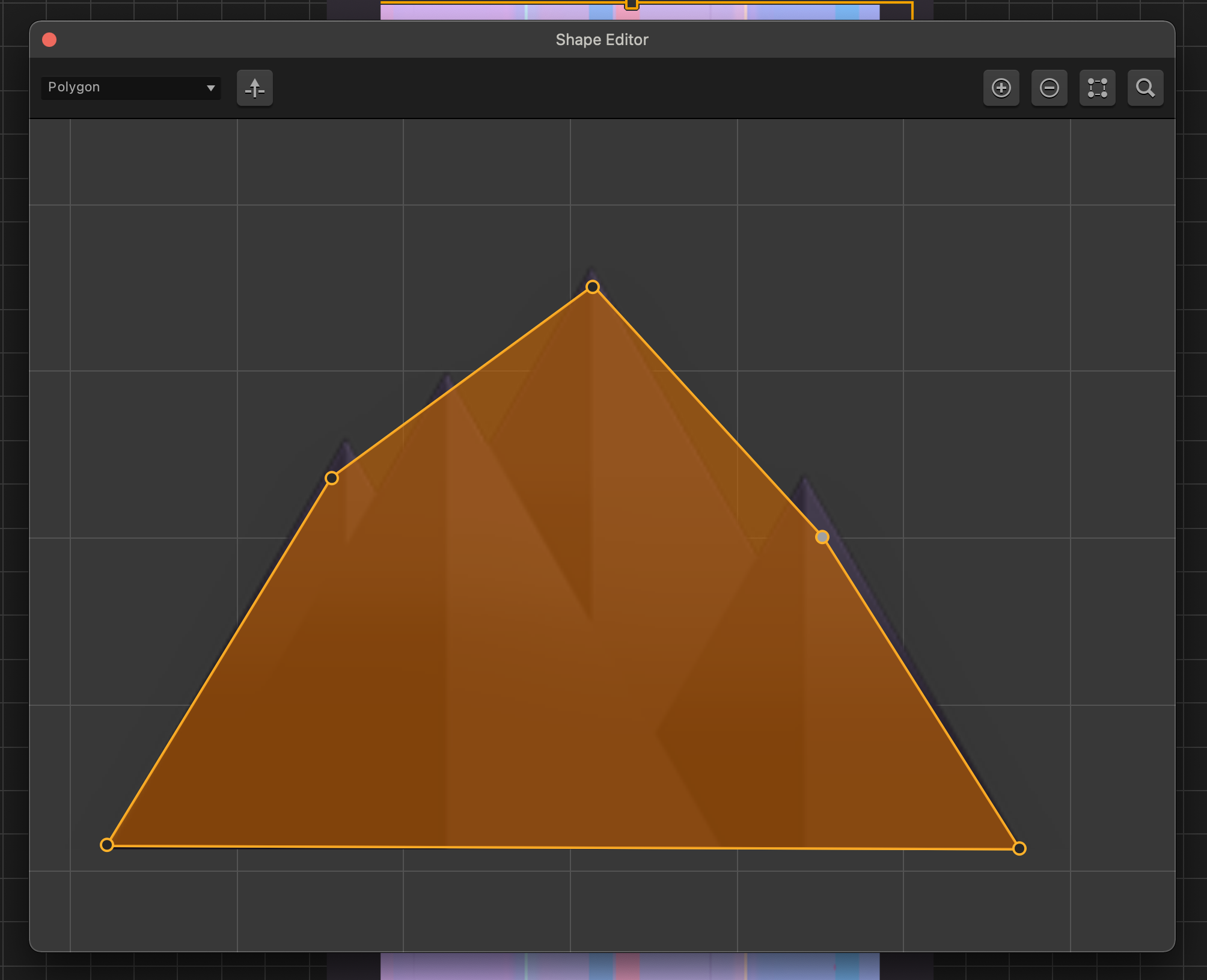
Task: Select the upper-left polygon vertex
Action: pos(332,478)
